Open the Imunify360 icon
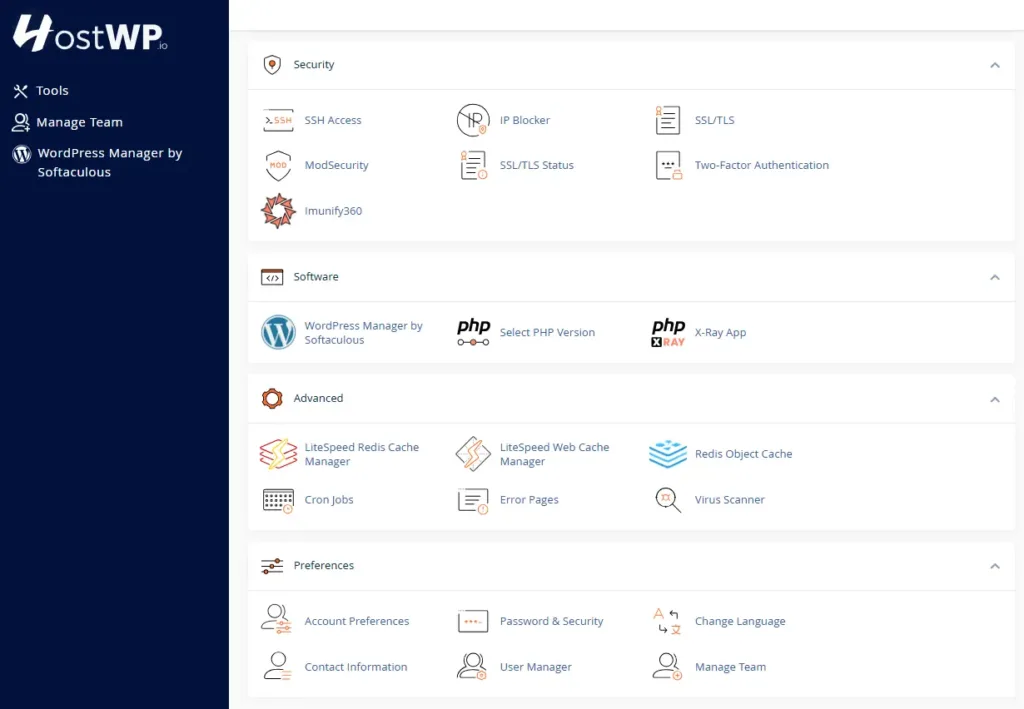This screenshot has height=709, width=1024. (278, 211)
